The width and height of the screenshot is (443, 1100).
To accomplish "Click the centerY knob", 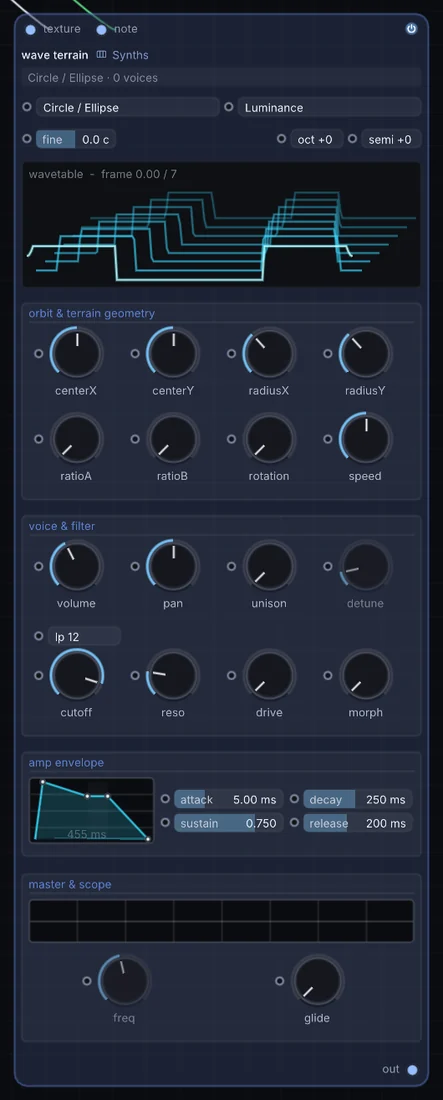I will point(173,353).
